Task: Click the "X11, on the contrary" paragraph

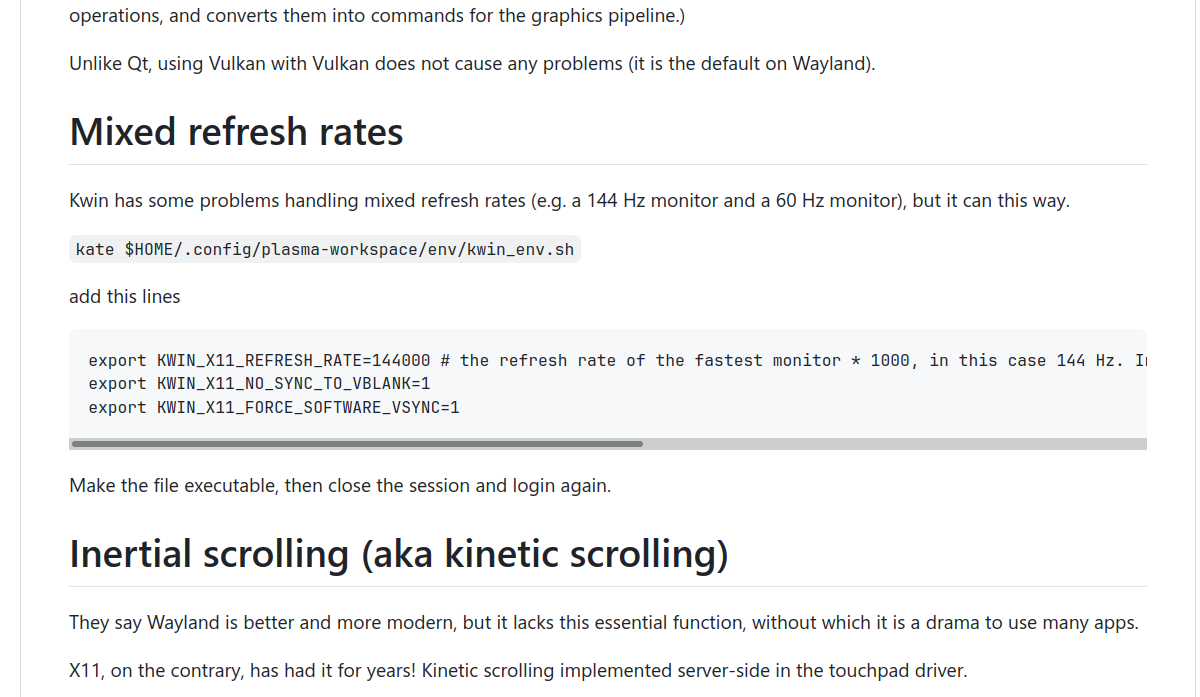Action: coord(518,670)
